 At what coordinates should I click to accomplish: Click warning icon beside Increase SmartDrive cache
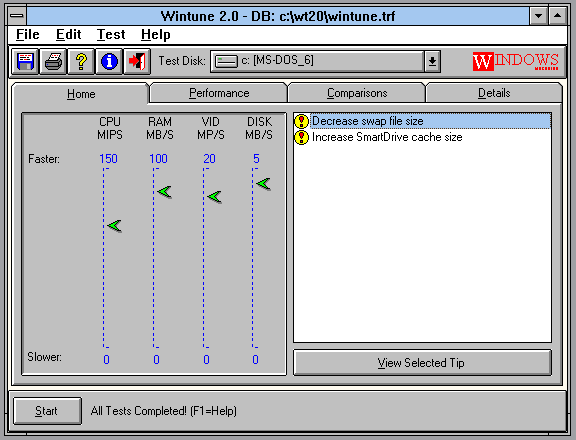[302, 137]
